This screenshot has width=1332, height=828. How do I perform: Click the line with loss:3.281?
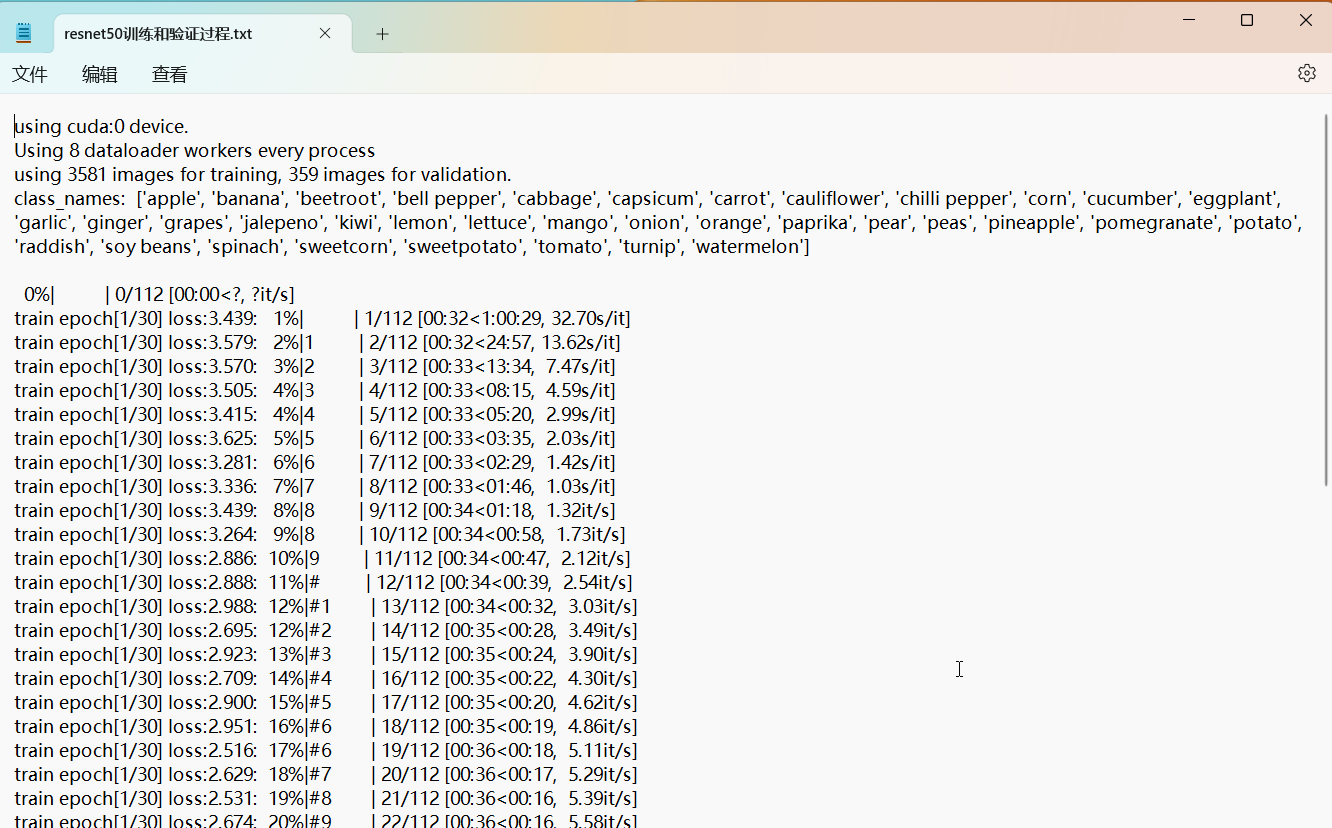coord(315,463)
